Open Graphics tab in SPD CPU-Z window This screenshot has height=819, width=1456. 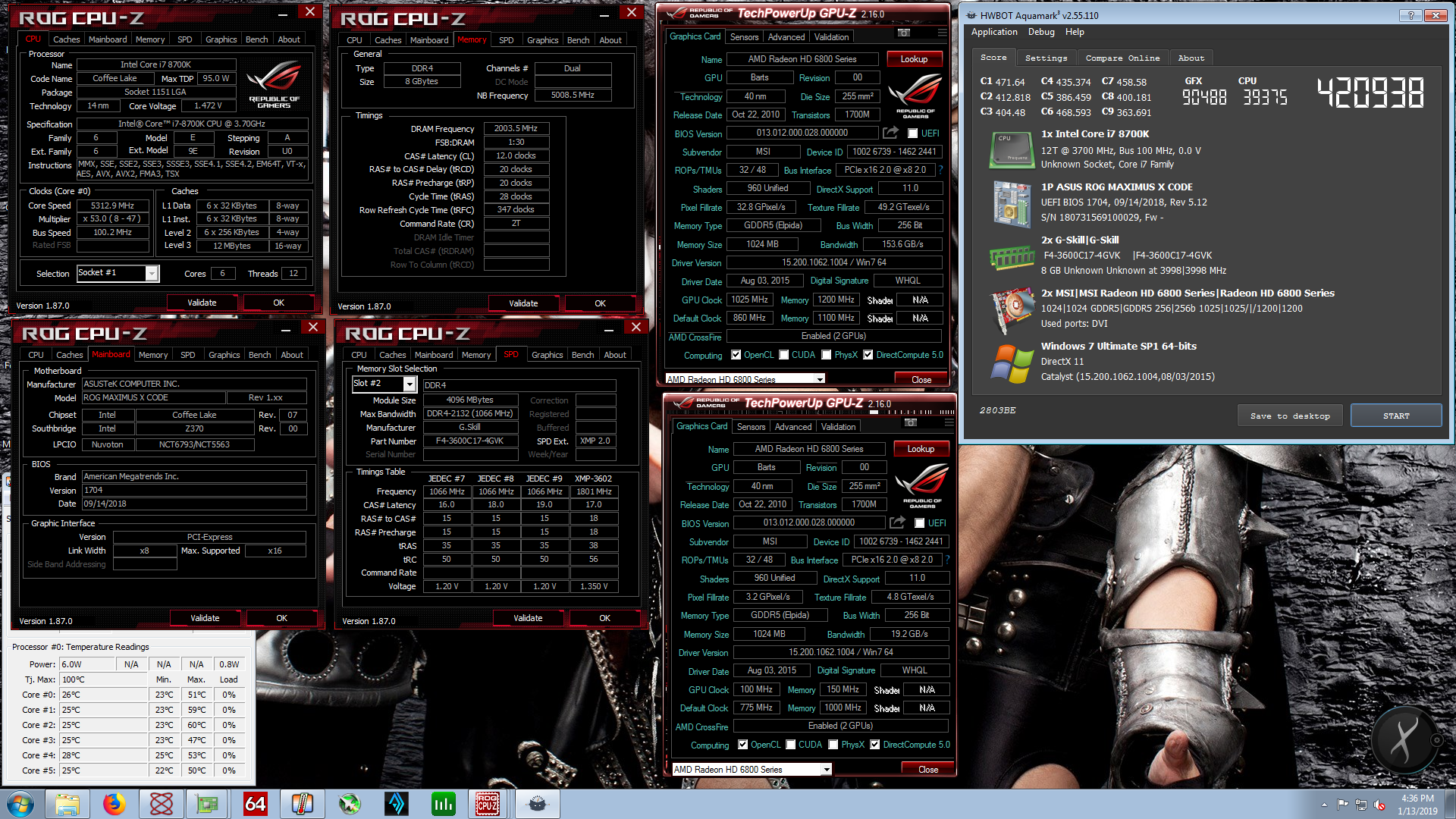tap(547, 355)
